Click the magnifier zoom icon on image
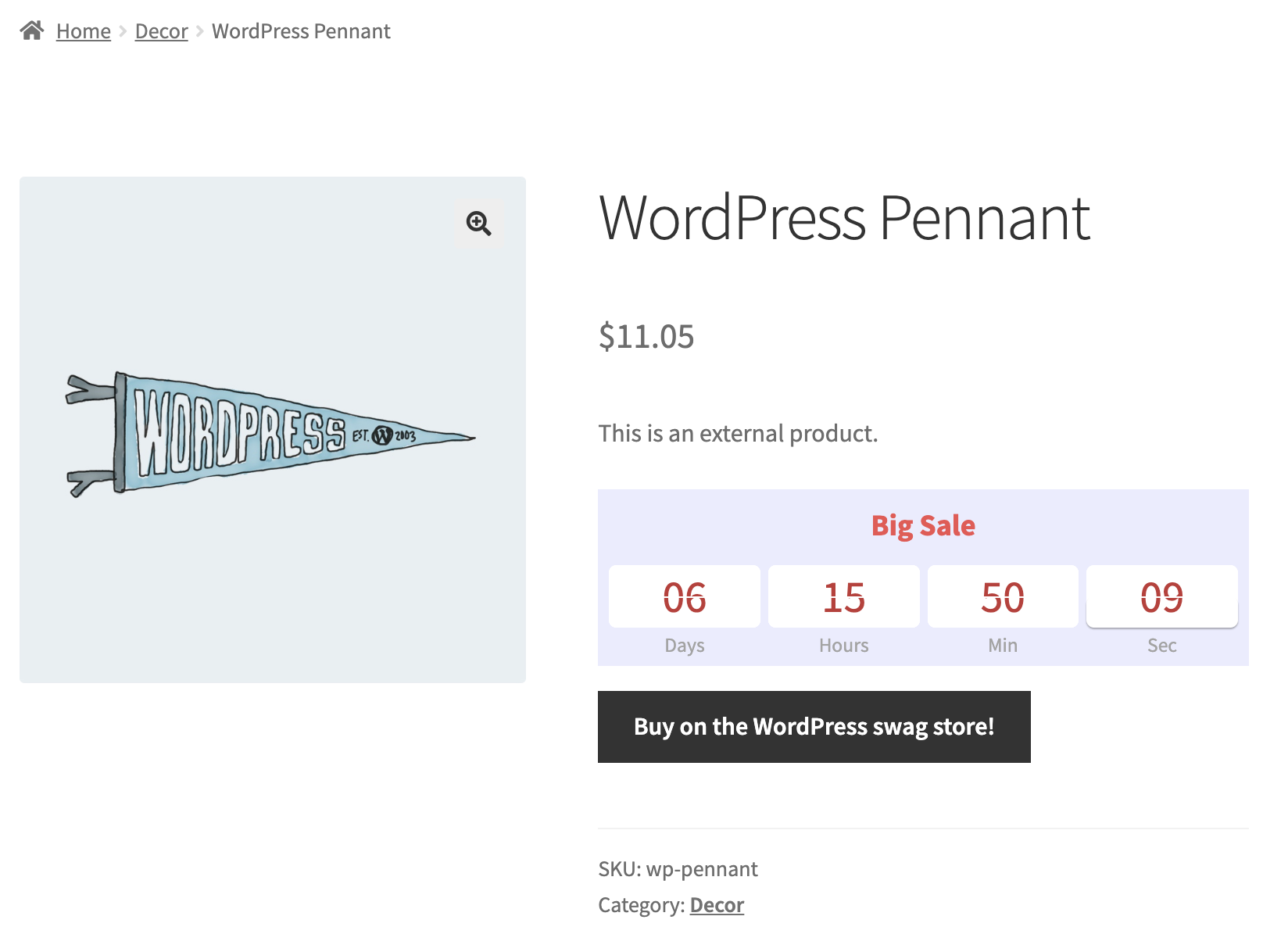 [x=479, y=224]
